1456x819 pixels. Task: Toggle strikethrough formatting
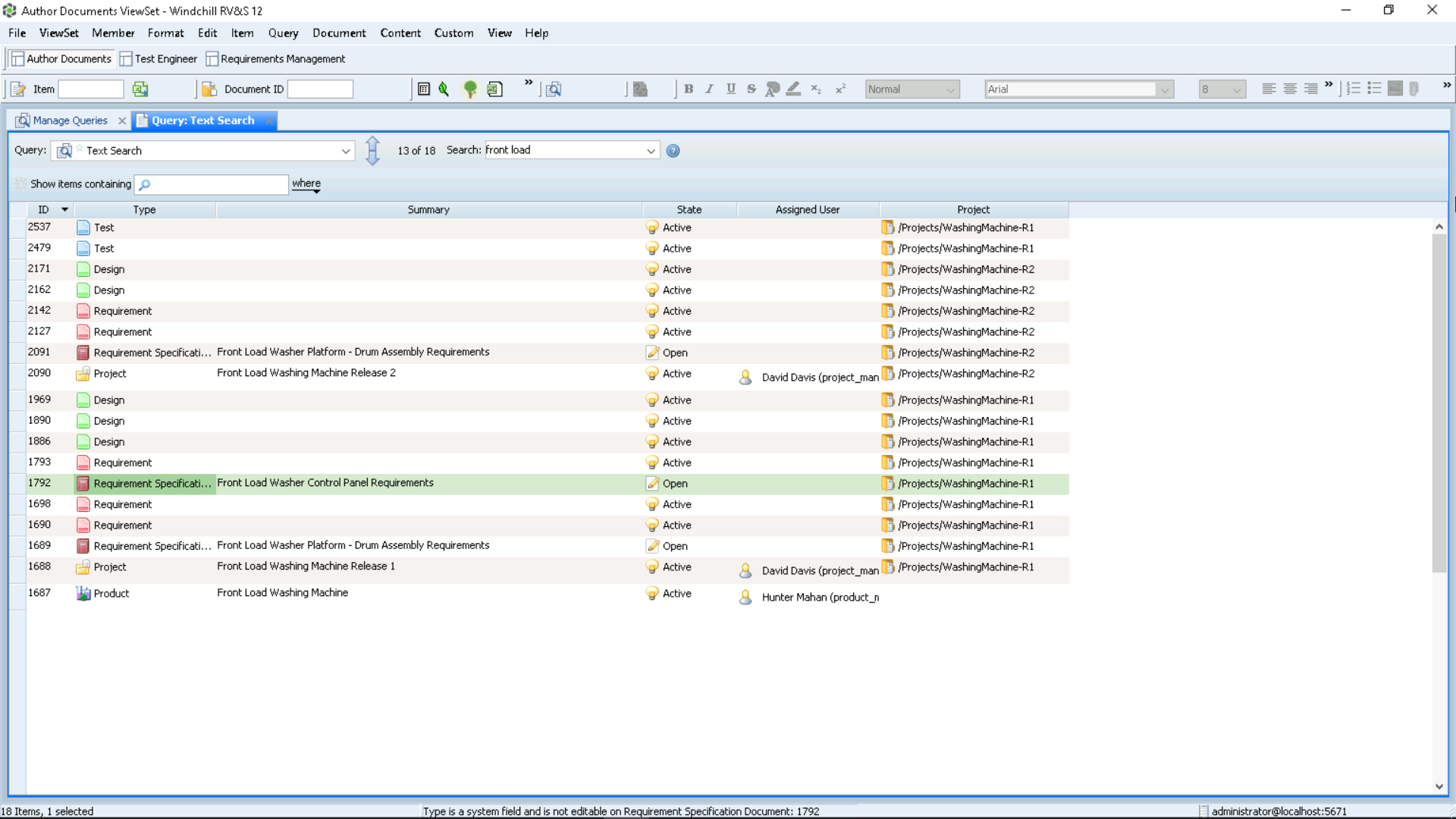[x=752, y=89]
